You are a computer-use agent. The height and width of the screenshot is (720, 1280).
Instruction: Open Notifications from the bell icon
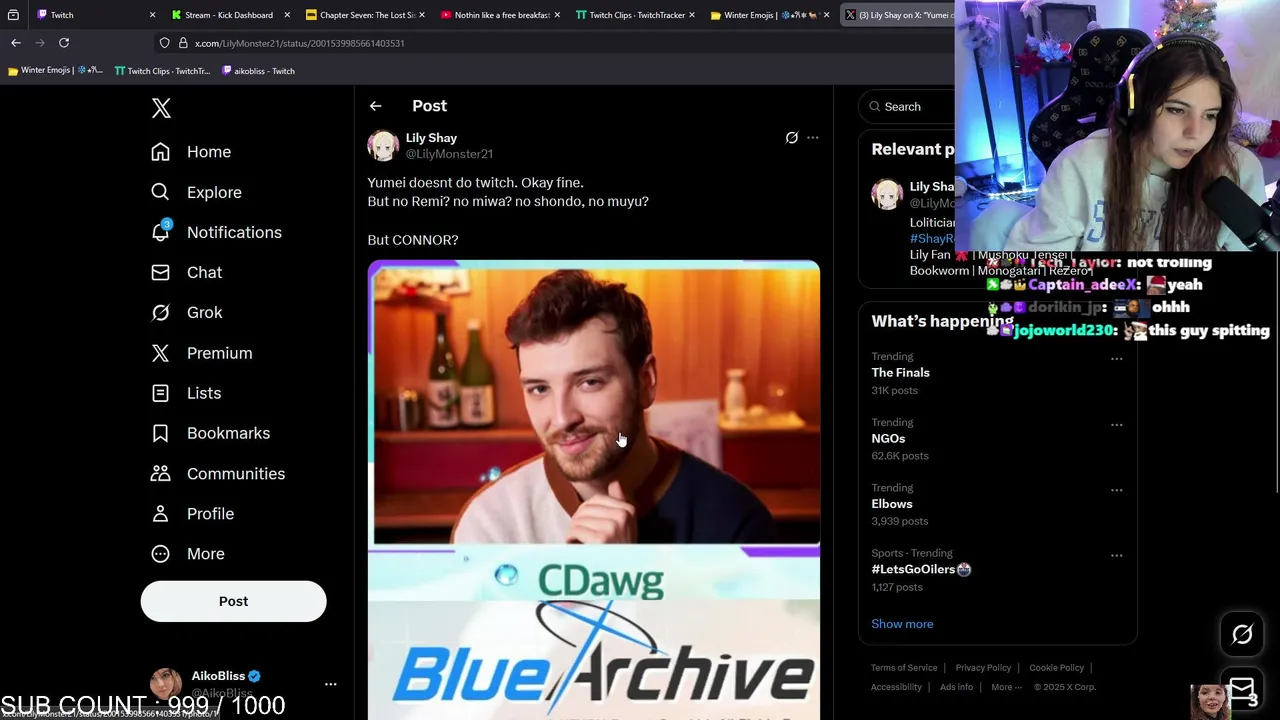[x=216, y=232]
